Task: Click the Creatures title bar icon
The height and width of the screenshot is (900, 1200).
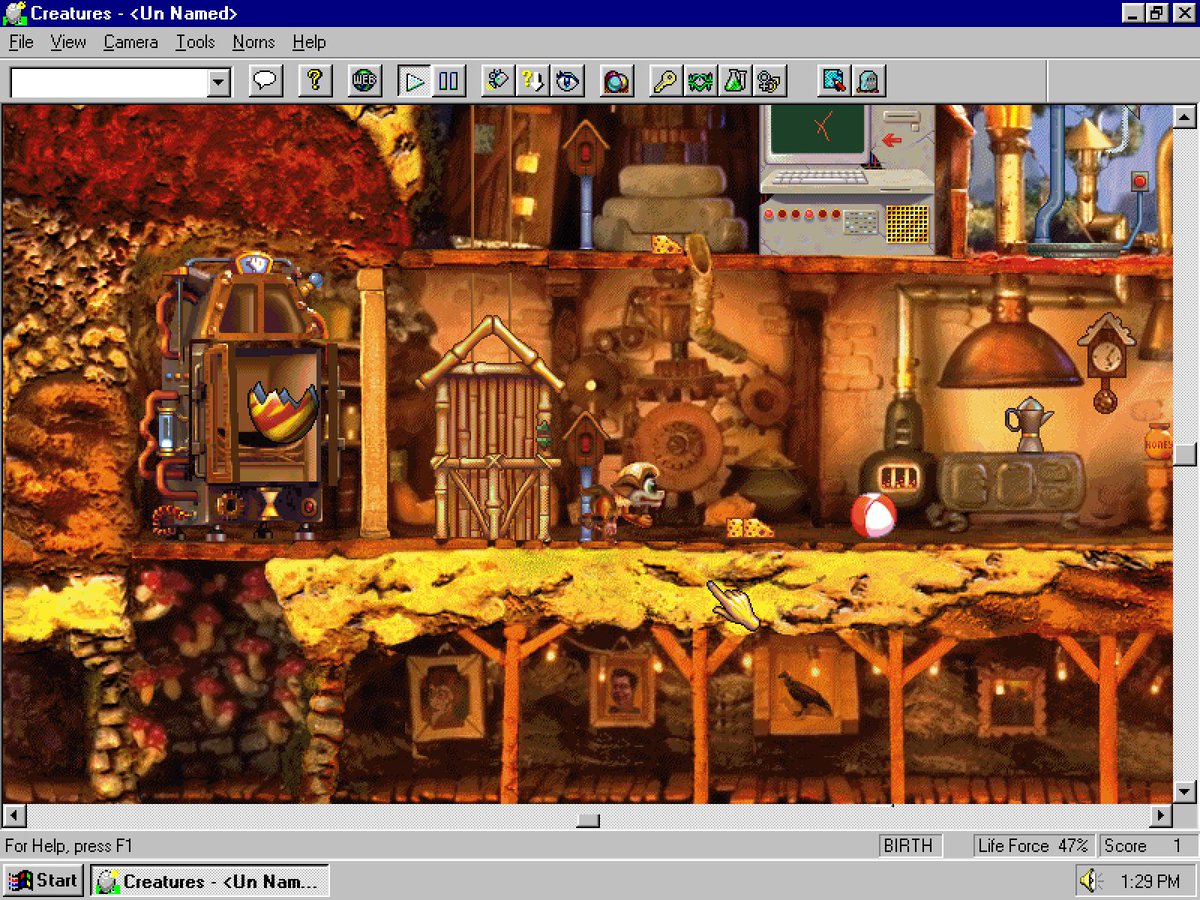Action: (15, 13)
